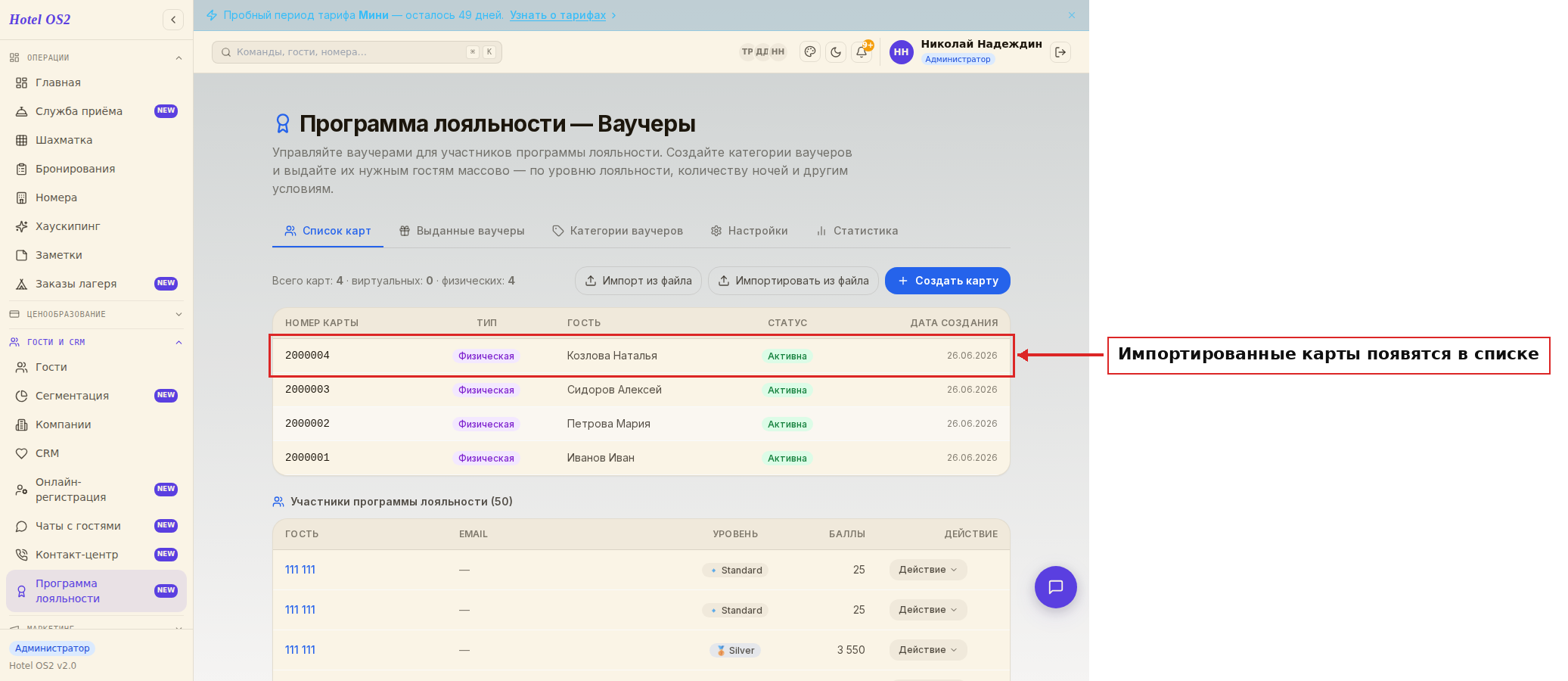The height and width of the screenshot is (681, 1568).
Task: Click Импорт из файла button
Action: (638, 281)
